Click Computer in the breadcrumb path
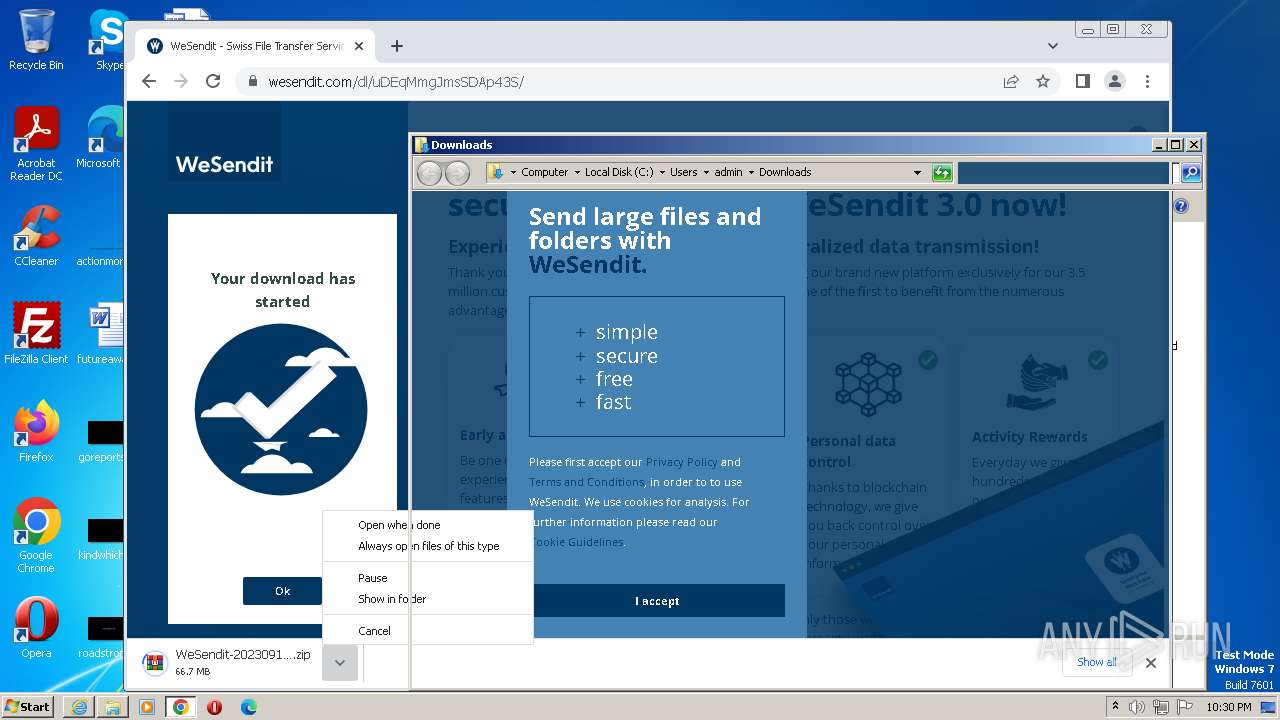Screen dimensions: 1280x720 point(544,172)
